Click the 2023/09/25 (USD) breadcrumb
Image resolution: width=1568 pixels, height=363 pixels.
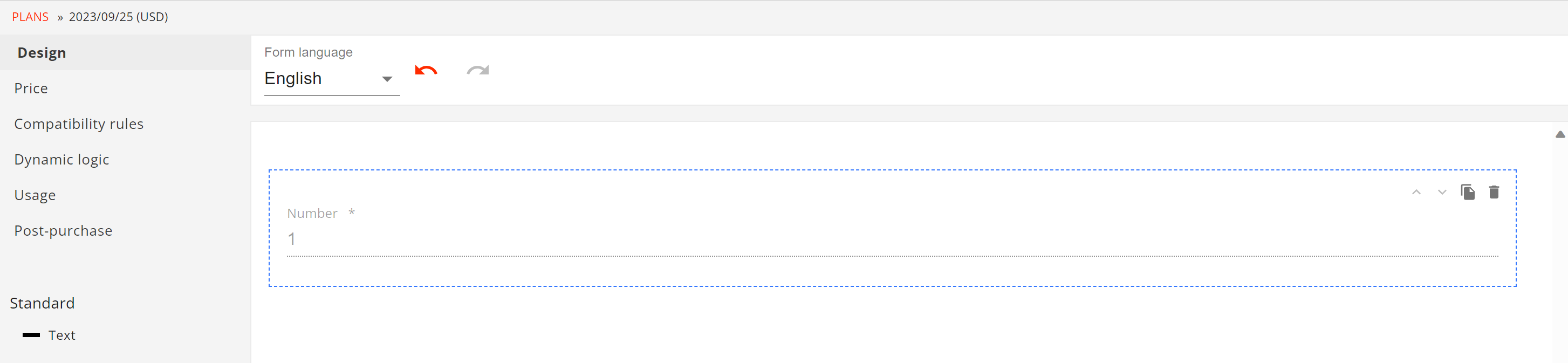click(119, 17)
